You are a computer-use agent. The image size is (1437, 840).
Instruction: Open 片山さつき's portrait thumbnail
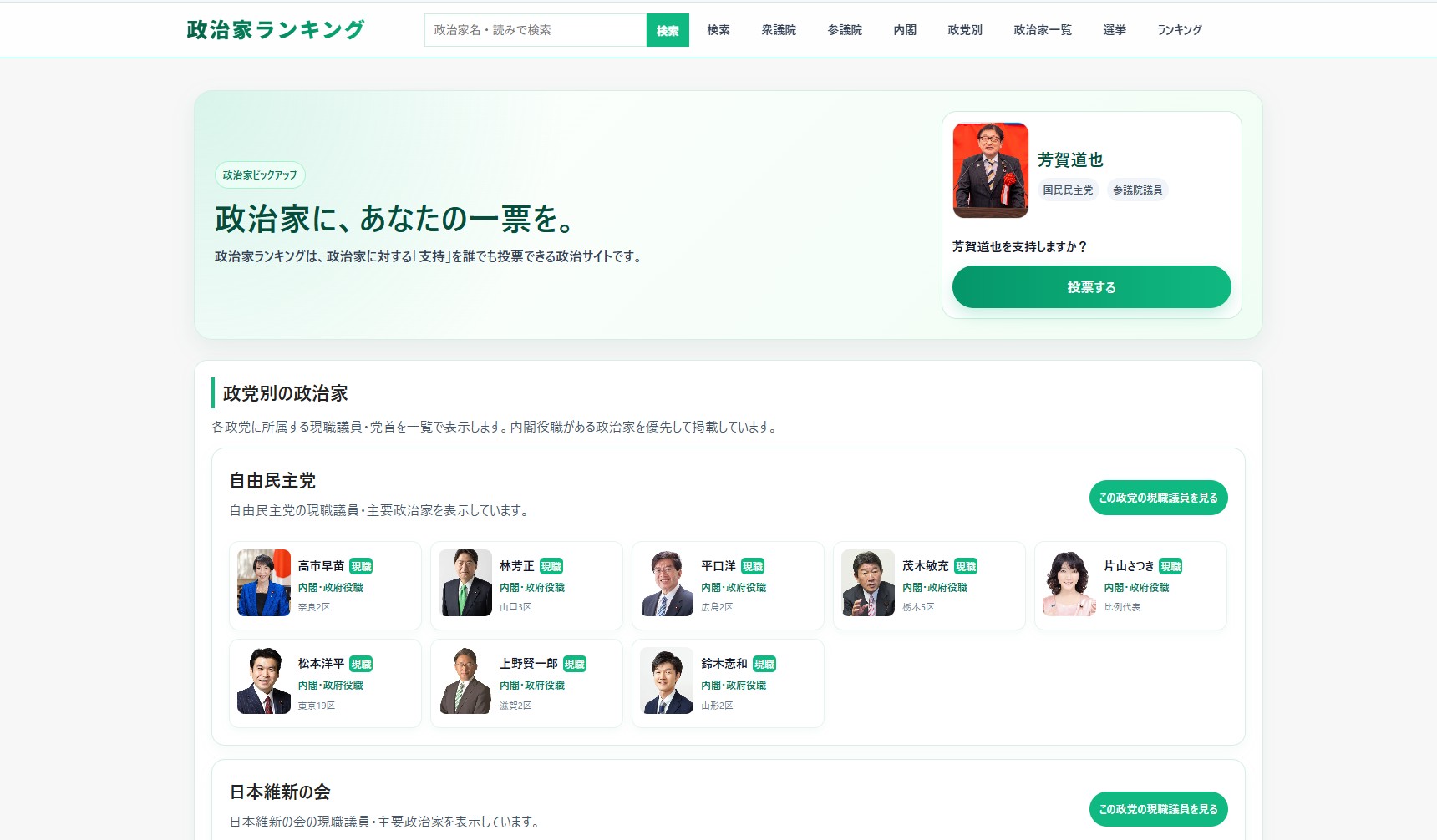pyautogui.click(x=1069, y=583)
